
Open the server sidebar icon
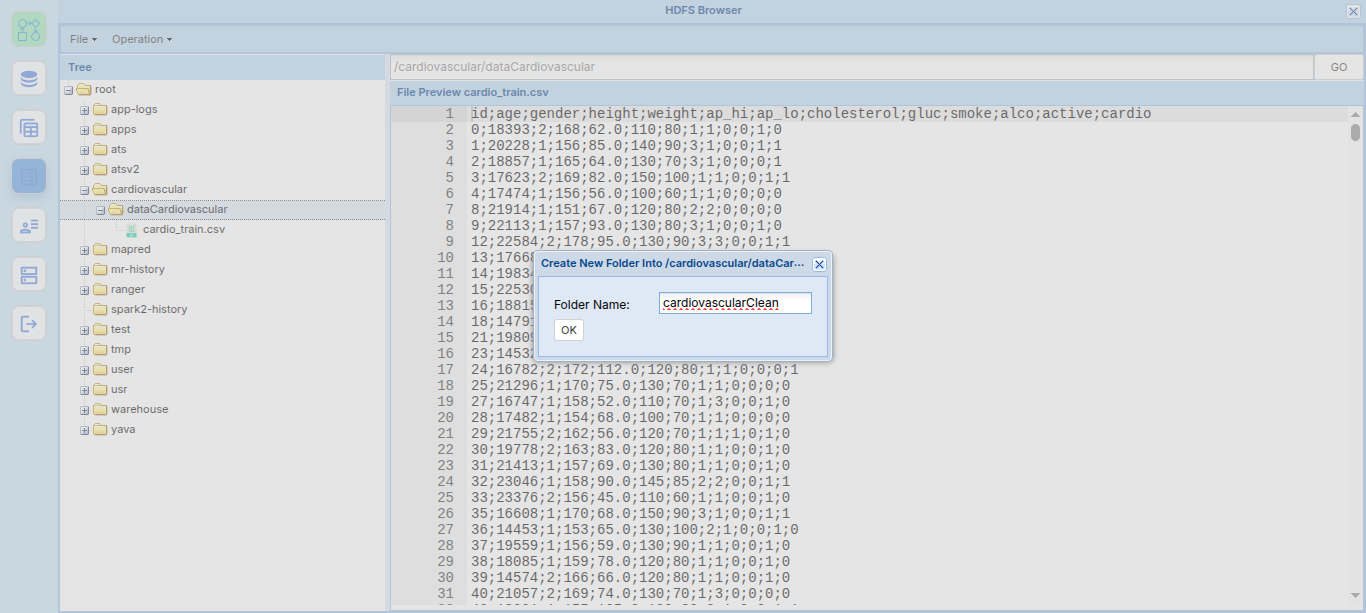(29, 275)
